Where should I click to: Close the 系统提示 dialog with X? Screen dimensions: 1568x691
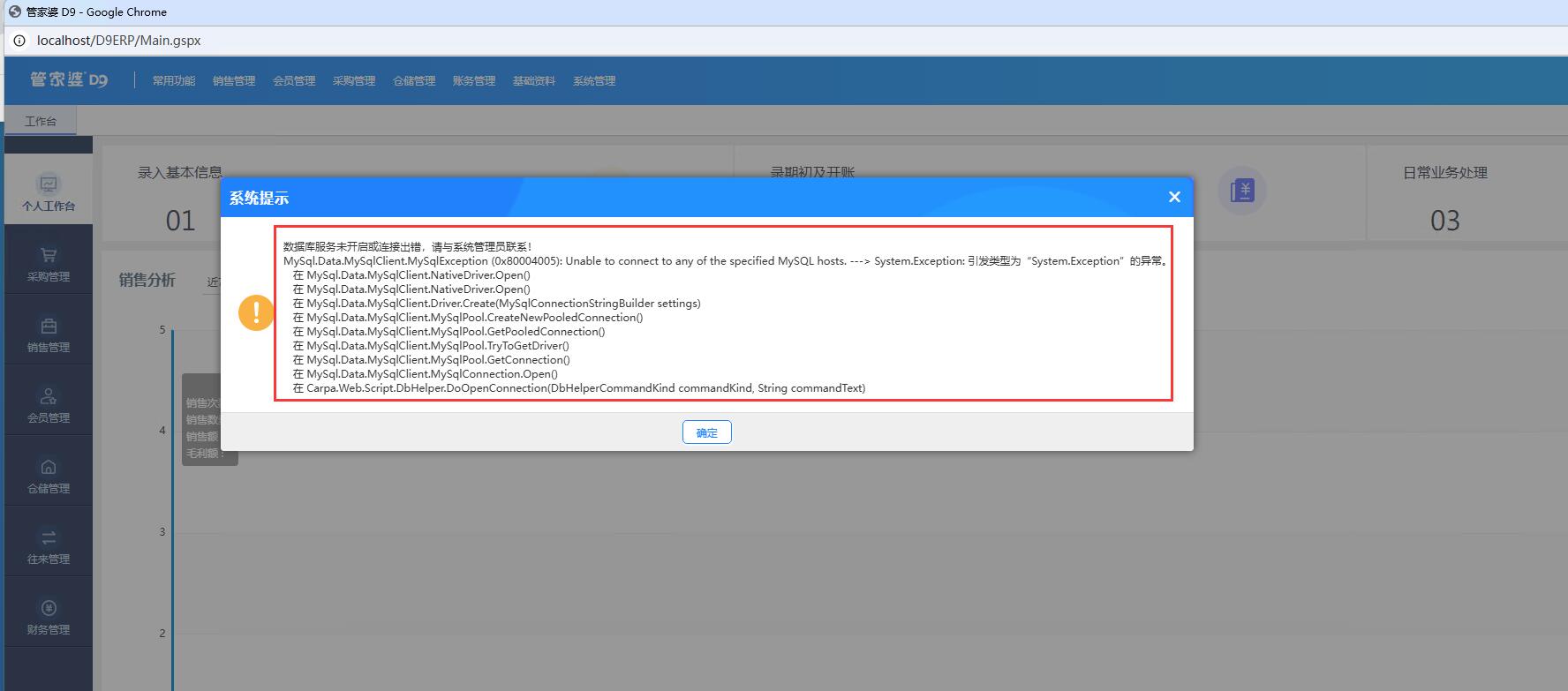point(1174,197)
